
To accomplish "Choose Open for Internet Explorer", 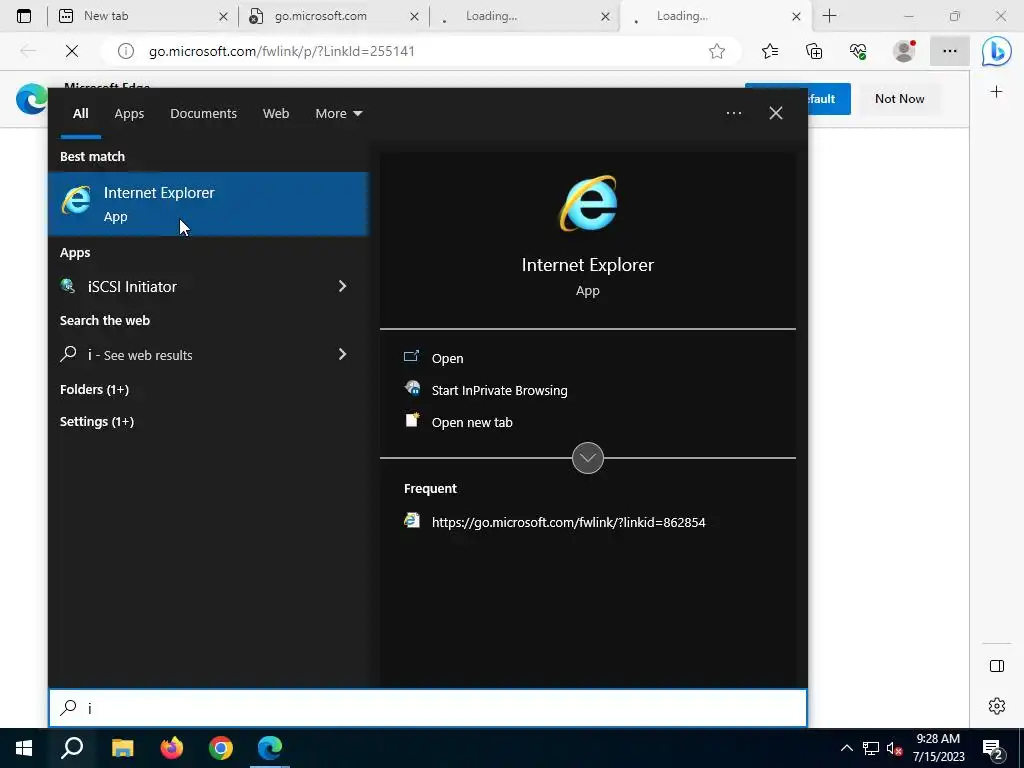I will (447, 358).
